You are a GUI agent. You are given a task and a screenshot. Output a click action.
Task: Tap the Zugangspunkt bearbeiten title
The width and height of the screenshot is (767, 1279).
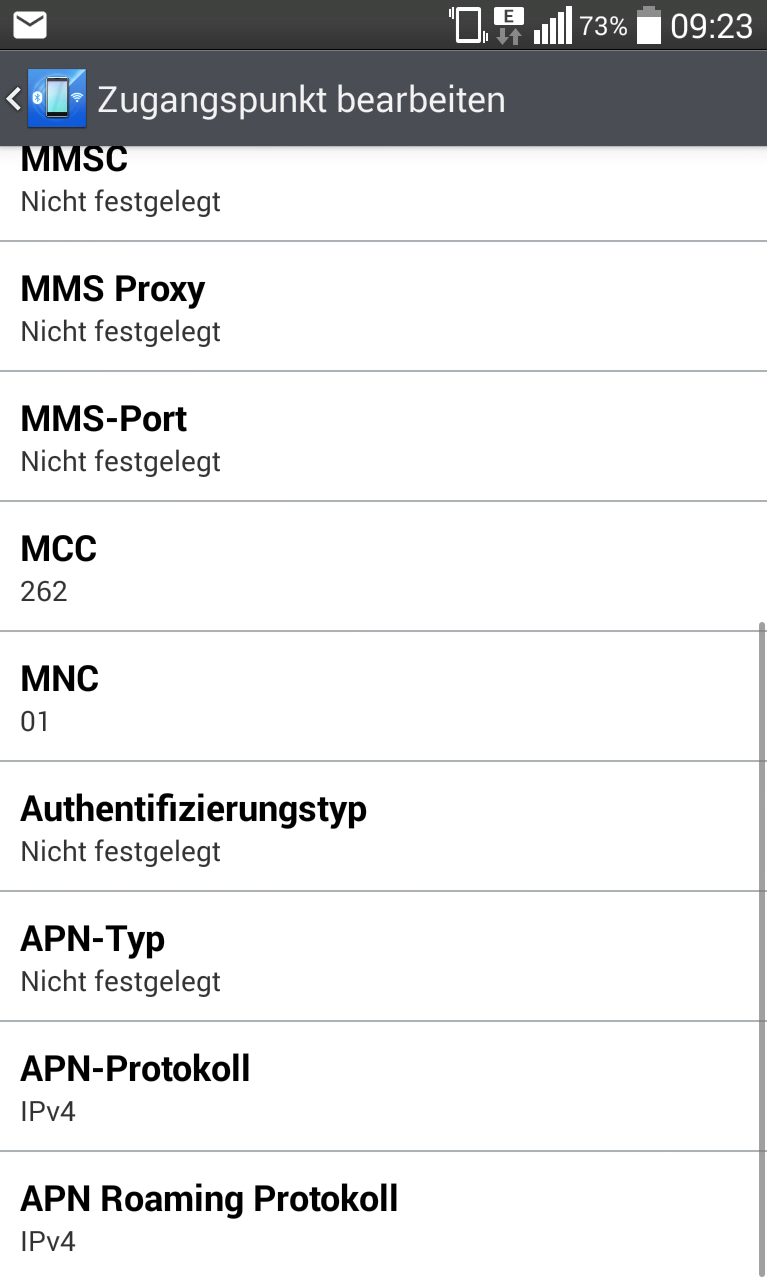[301, 100]
